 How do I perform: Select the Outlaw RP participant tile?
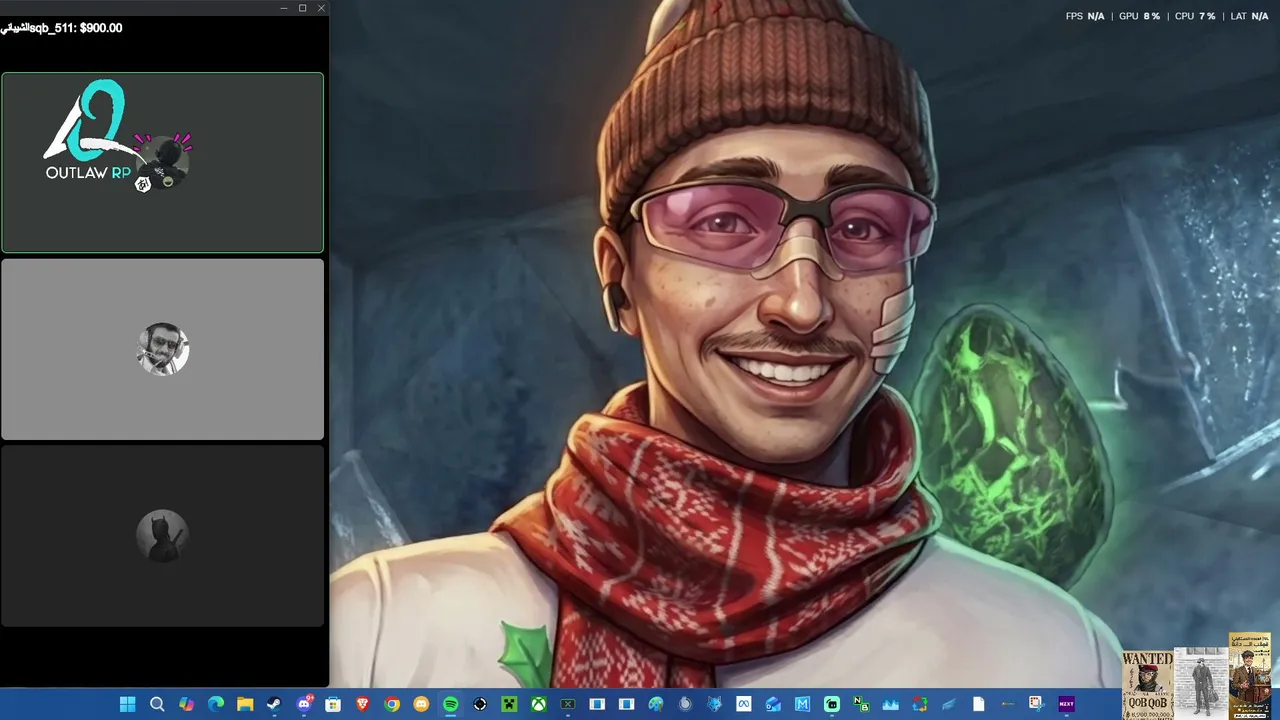162,162
